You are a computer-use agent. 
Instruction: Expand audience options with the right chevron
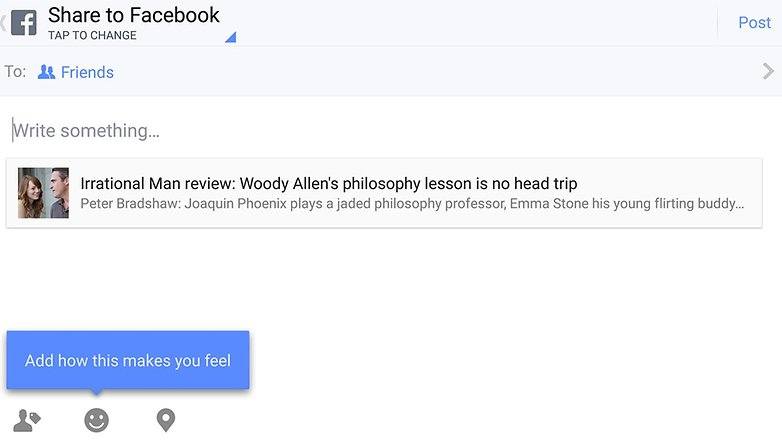point(767,71)
